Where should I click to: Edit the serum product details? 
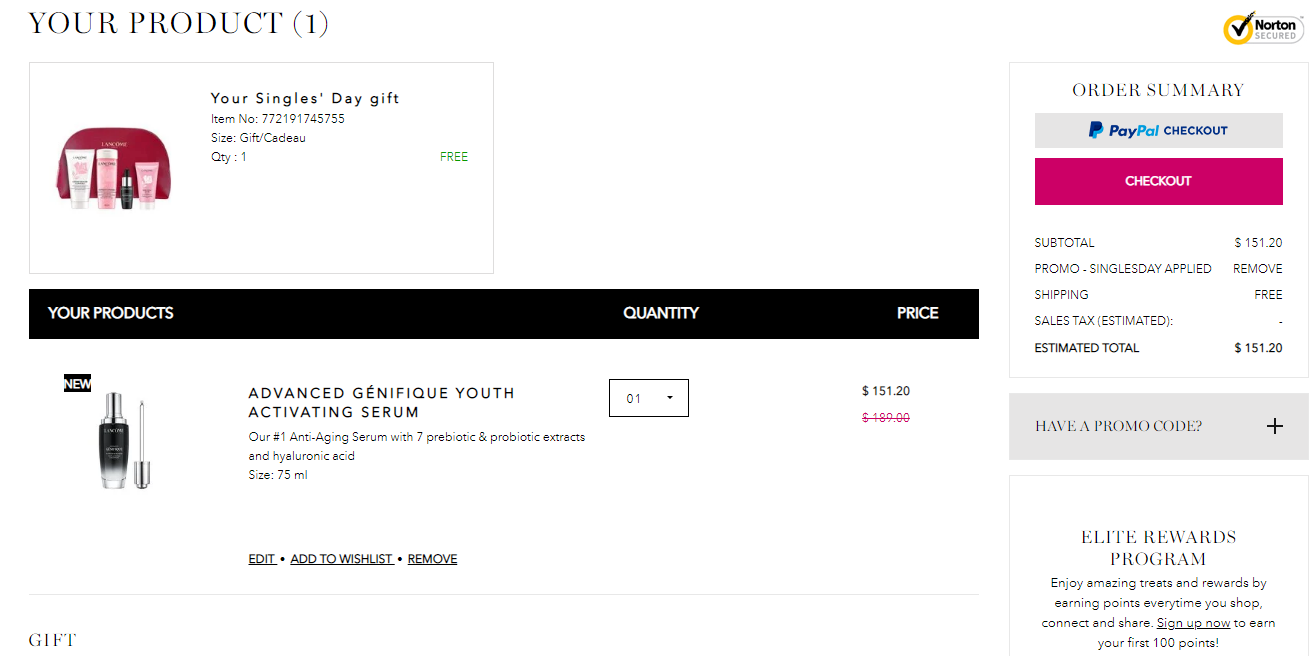click(262, 559)
